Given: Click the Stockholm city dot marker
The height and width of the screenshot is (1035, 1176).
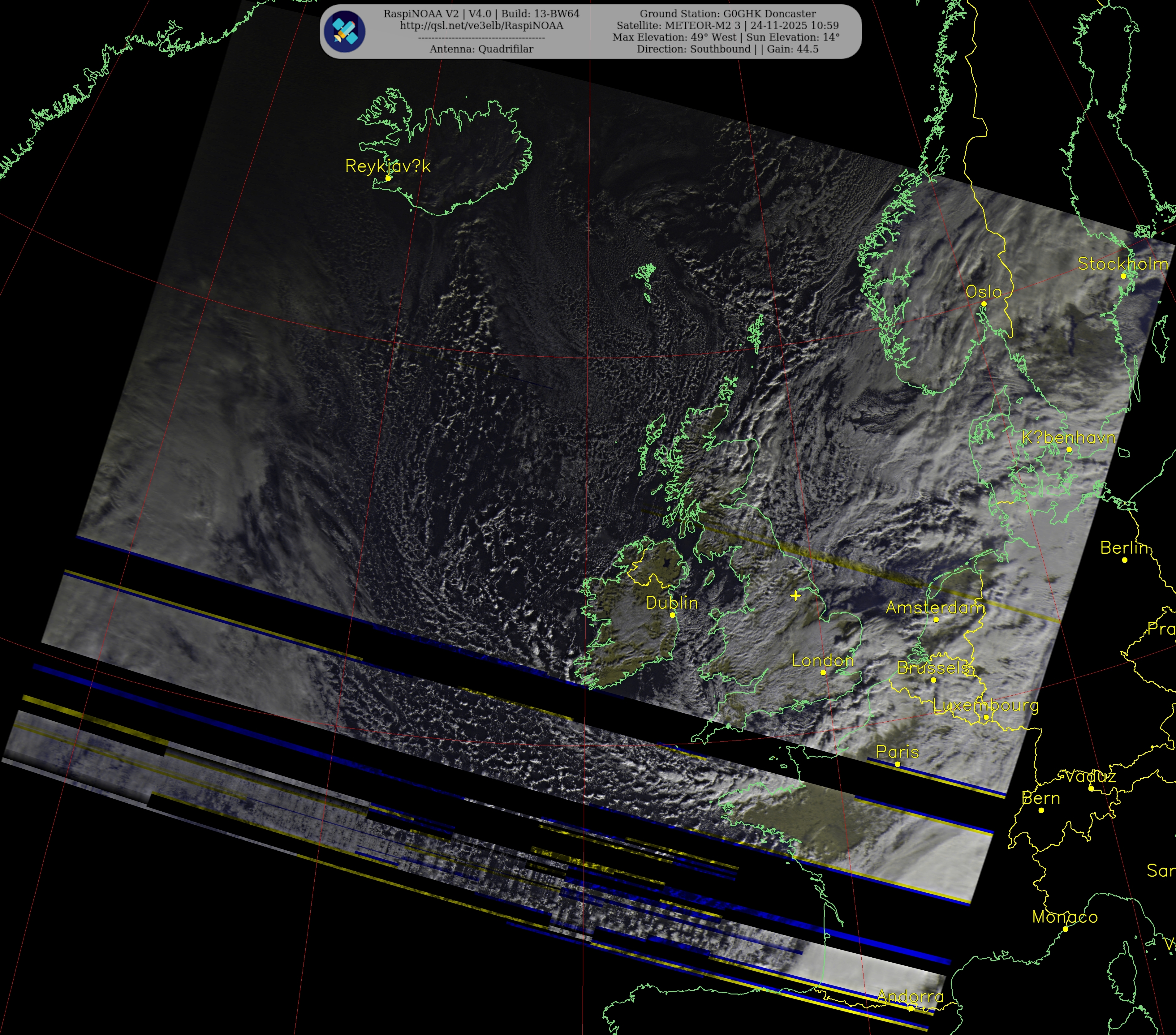Looking at the screenshot, I should [1123, 276].
